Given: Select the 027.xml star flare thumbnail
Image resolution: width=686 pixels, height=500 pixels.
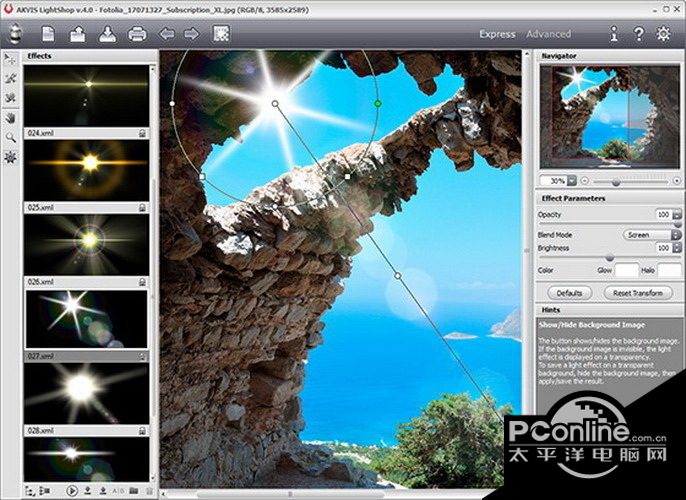Looking at the screenshot, I should coord(87,319).
